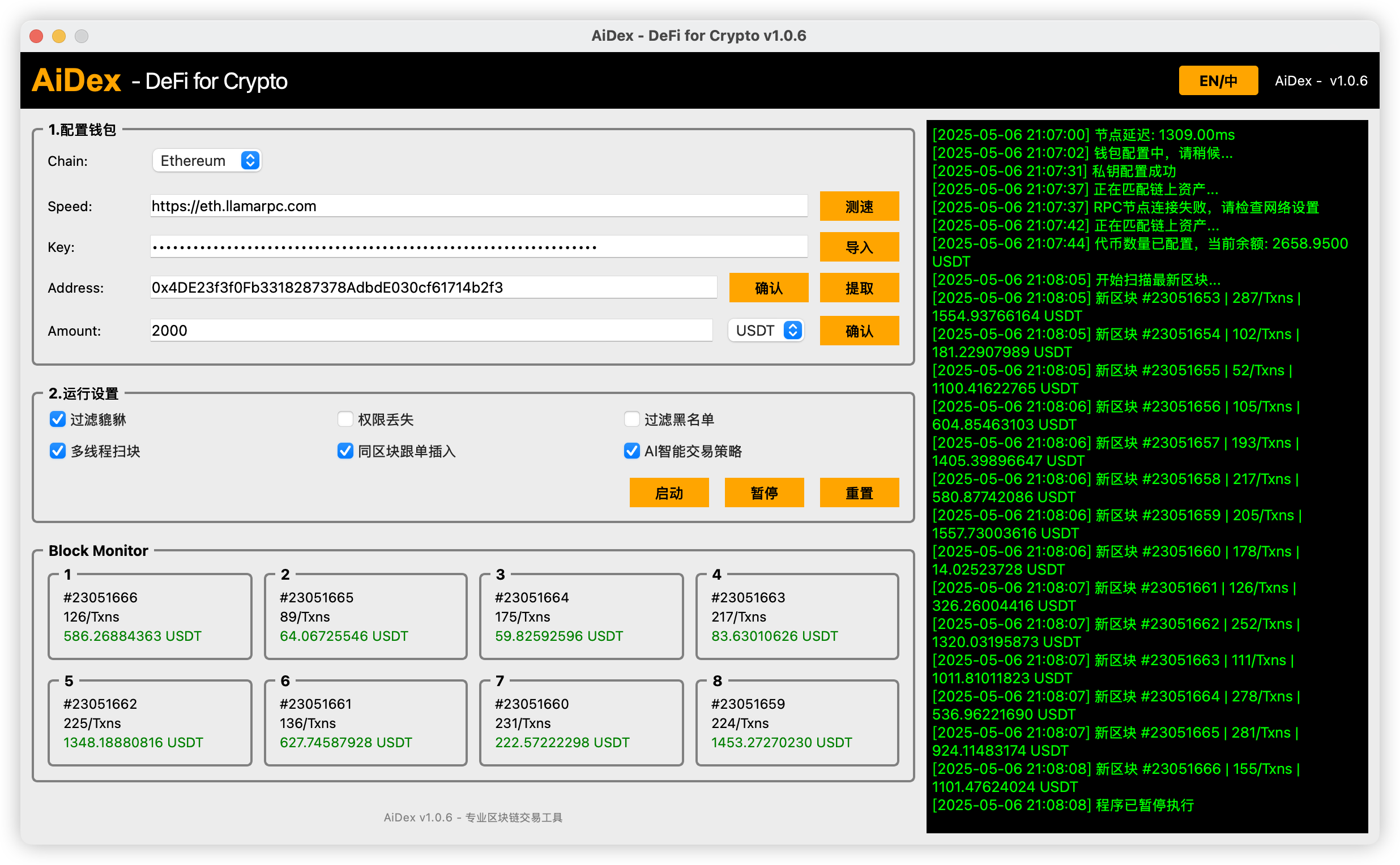Click 重置 to reset settings
Viewport: 1400px width, 865px height.
click(859, 493)
